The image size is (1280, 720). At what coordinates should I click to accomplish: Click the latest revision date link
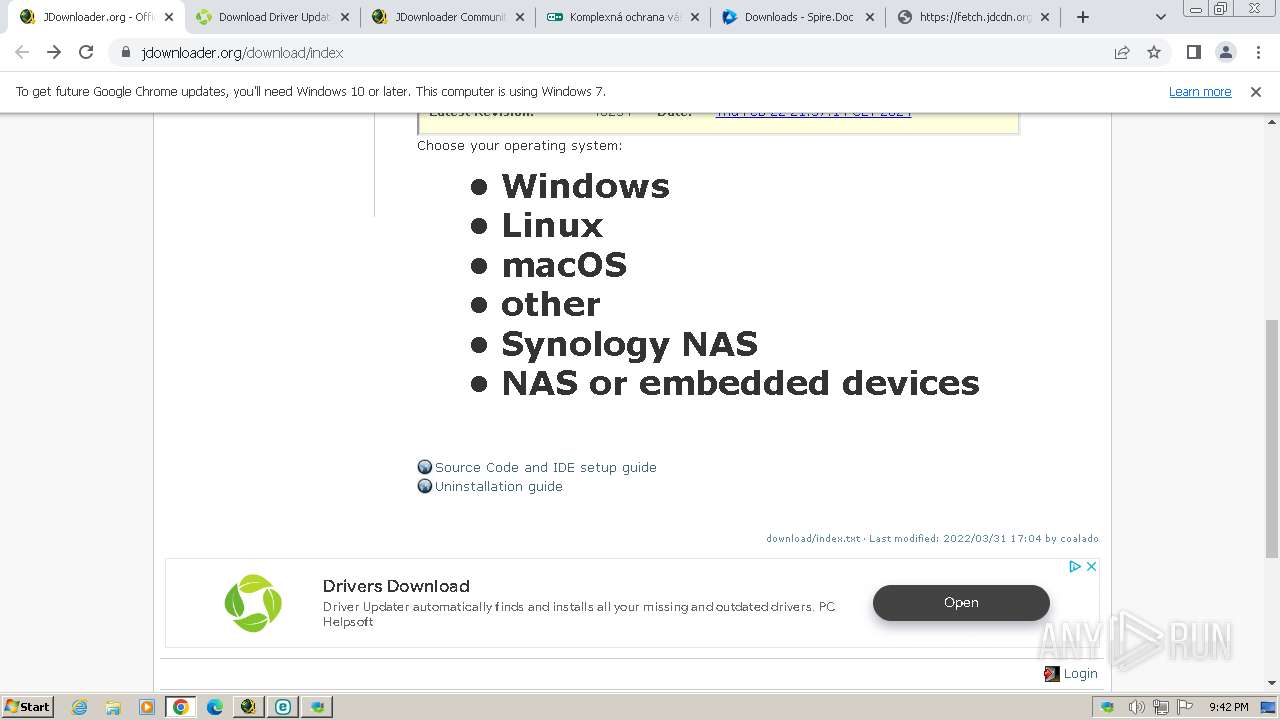[813, 114]
